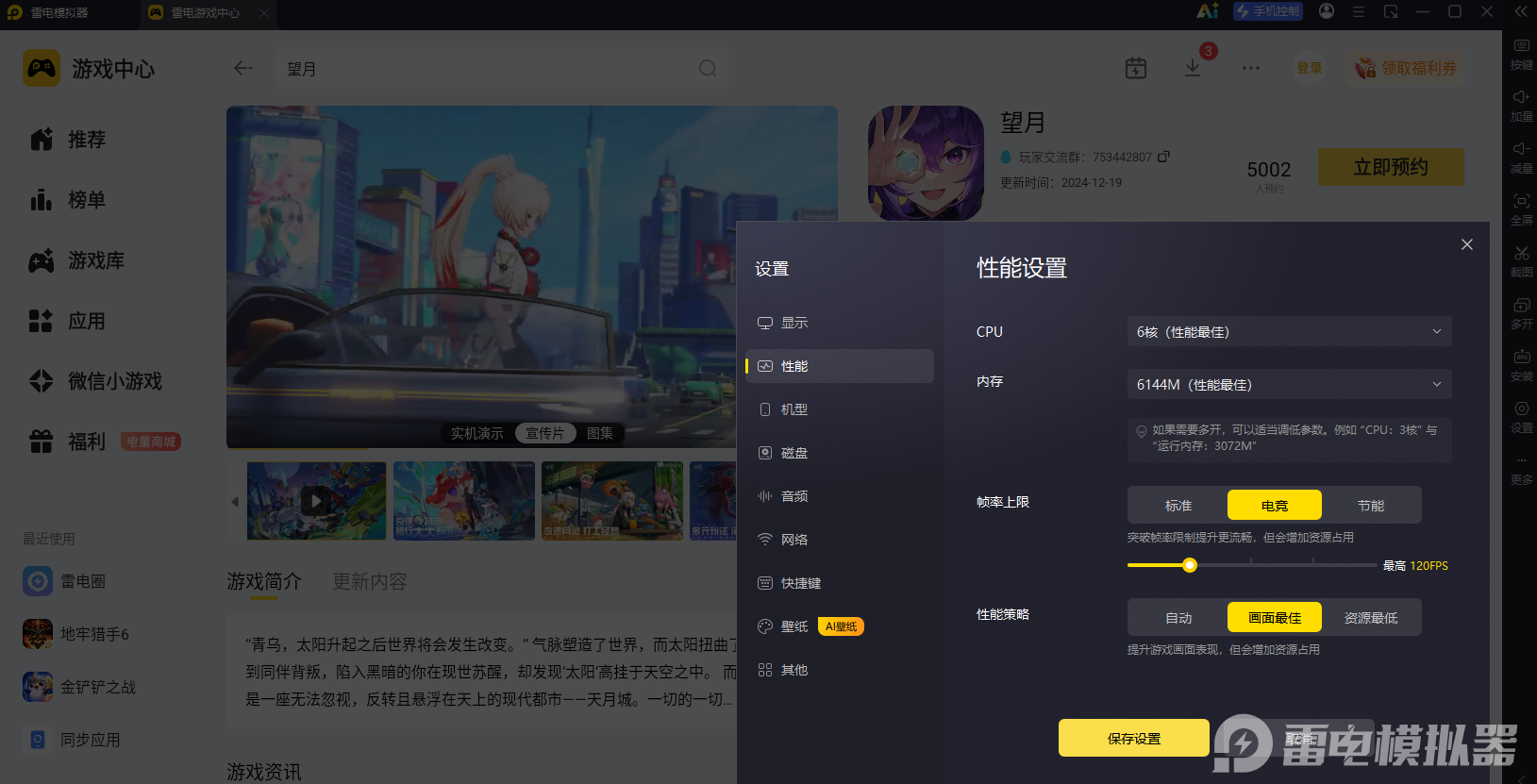Screen dimensions: 1537x784
Task: Switch media view to 实机演示
Action: [477, 433]
